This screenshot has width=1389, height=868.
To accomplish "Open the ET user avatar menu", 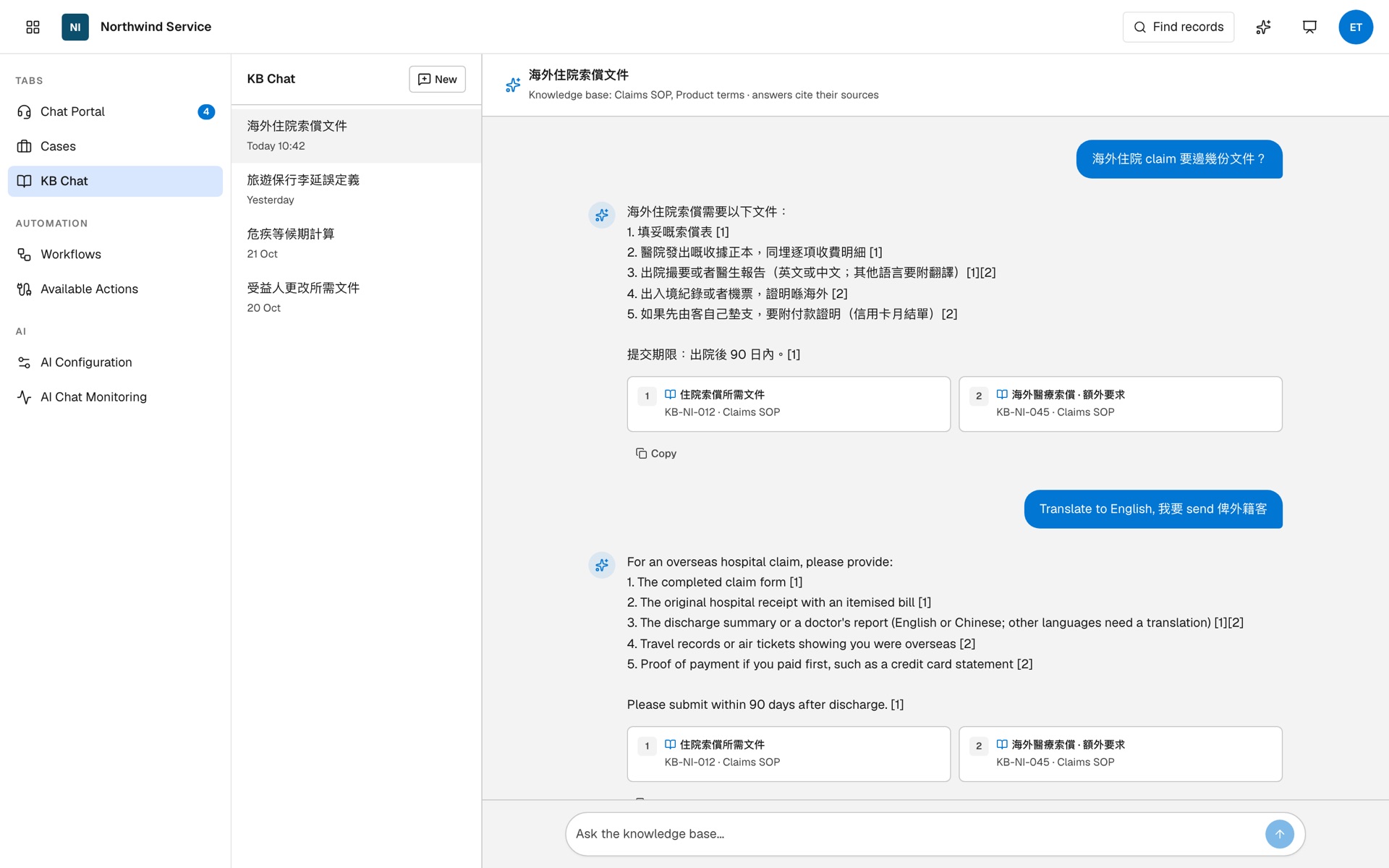I will pos(1356,27).
